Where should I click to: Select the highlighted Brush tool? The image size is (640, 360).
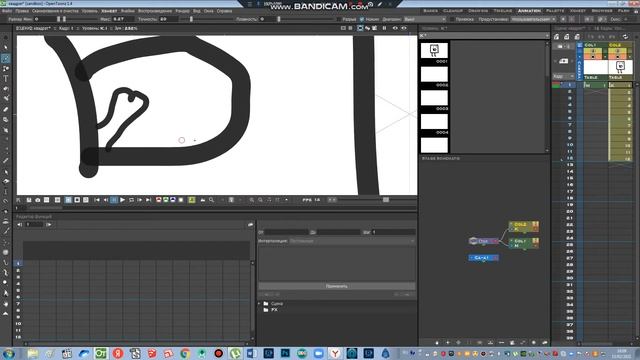point(6,58)
